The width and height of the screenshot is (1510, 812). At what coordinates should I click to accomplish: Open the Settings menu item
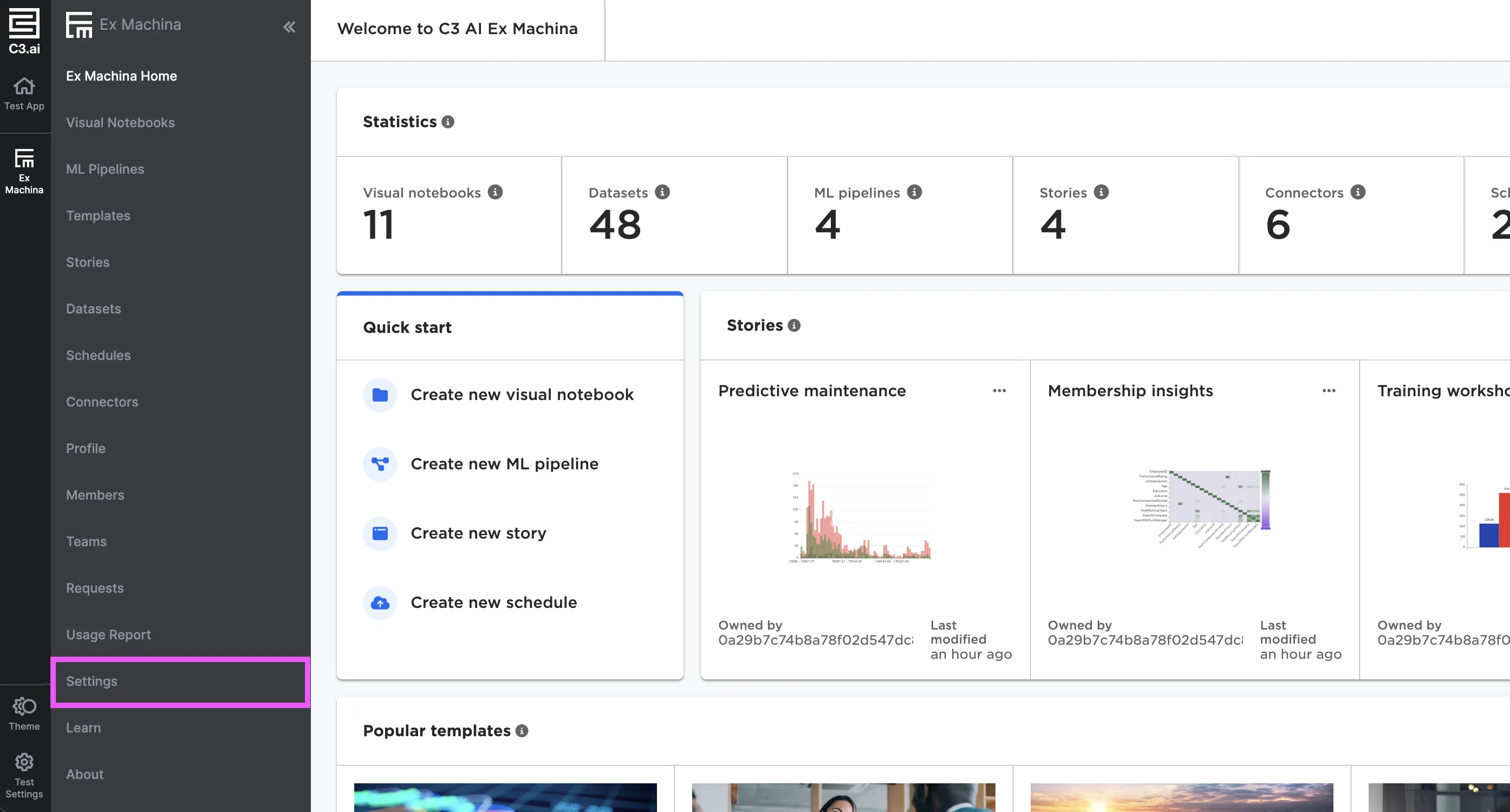click(x=92, y=682)
